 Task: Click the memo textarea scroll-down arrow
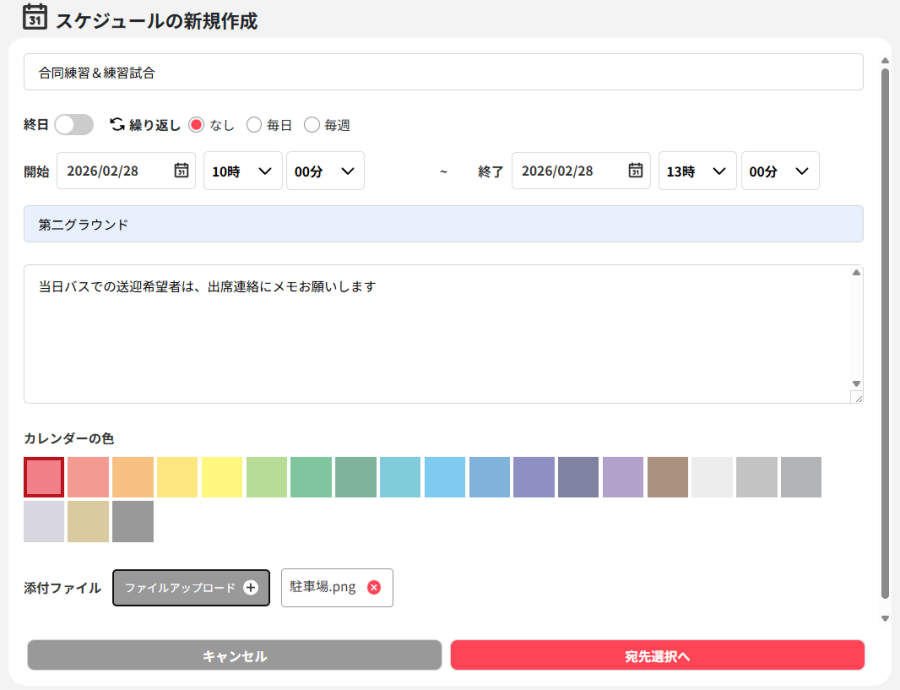[x=856, y=383]
